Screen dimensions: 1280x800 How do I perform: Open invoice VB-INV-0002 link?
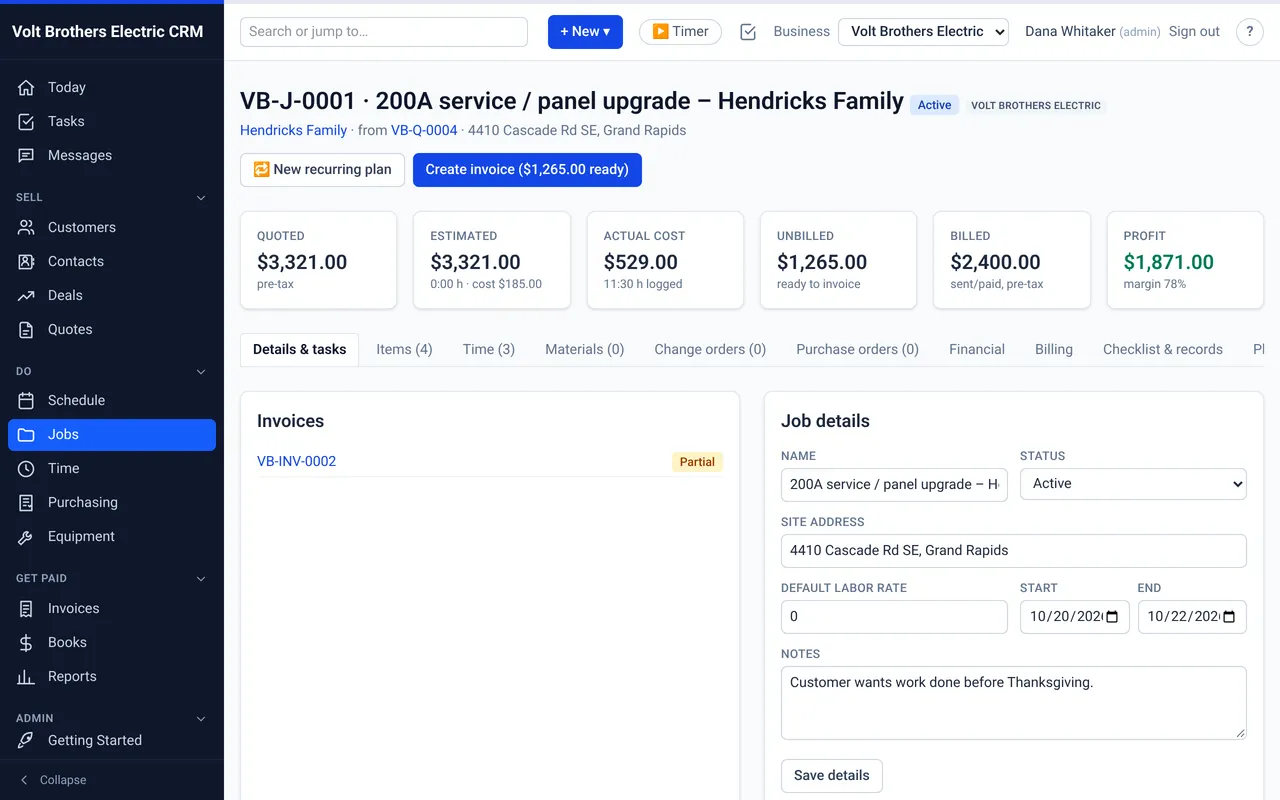(x=296, y=461)
